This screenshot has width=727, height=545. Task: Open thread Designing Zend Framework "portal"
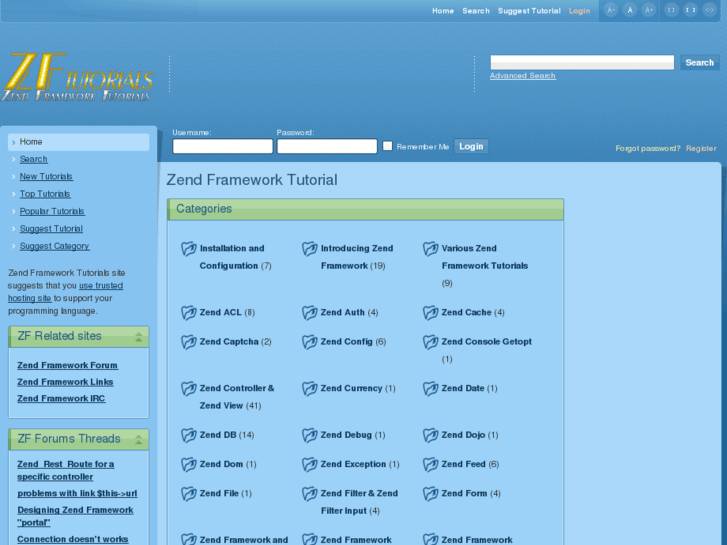[x=75, y=516]
